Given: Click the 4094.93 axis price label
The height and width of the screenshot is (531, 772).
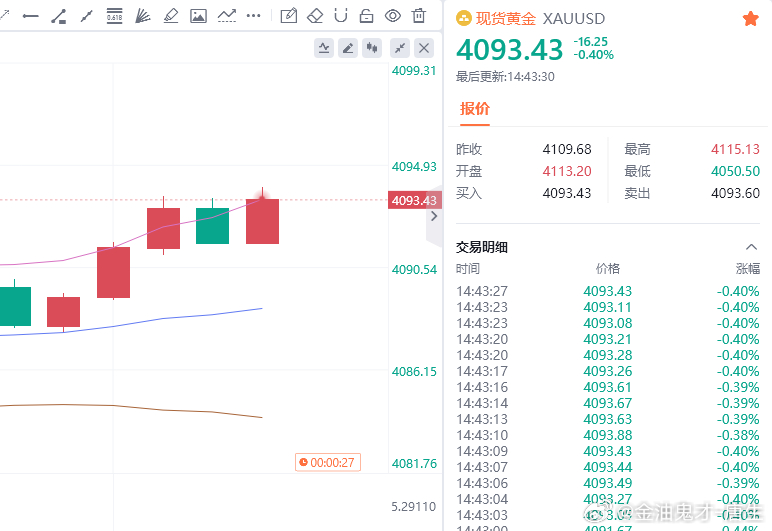Looking at the screenshot, I should [414, 167].
